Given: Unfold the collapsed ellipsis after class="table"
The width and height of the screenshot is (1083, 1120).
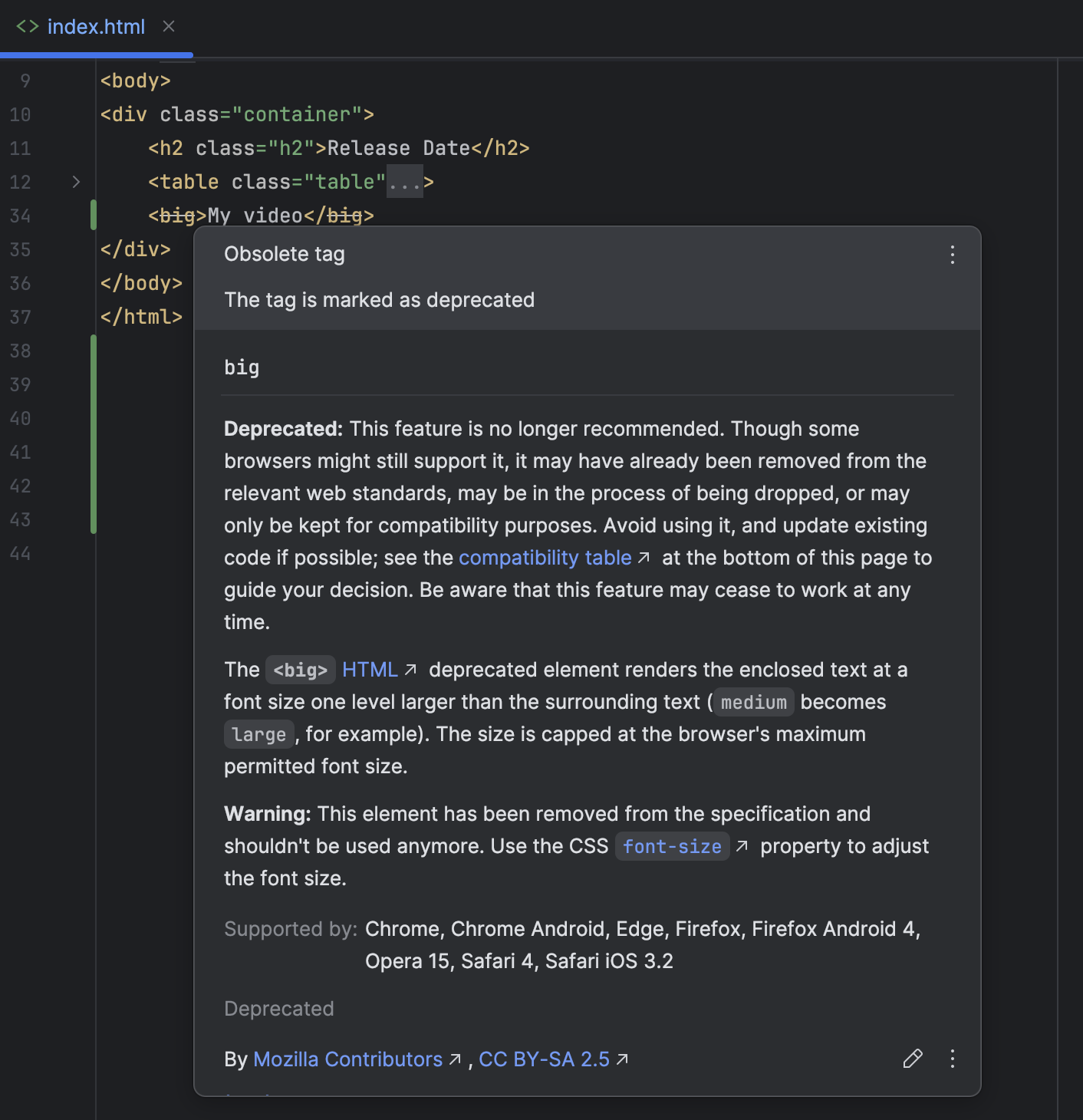Looking at the screenshot, I should tap(405, 182).
